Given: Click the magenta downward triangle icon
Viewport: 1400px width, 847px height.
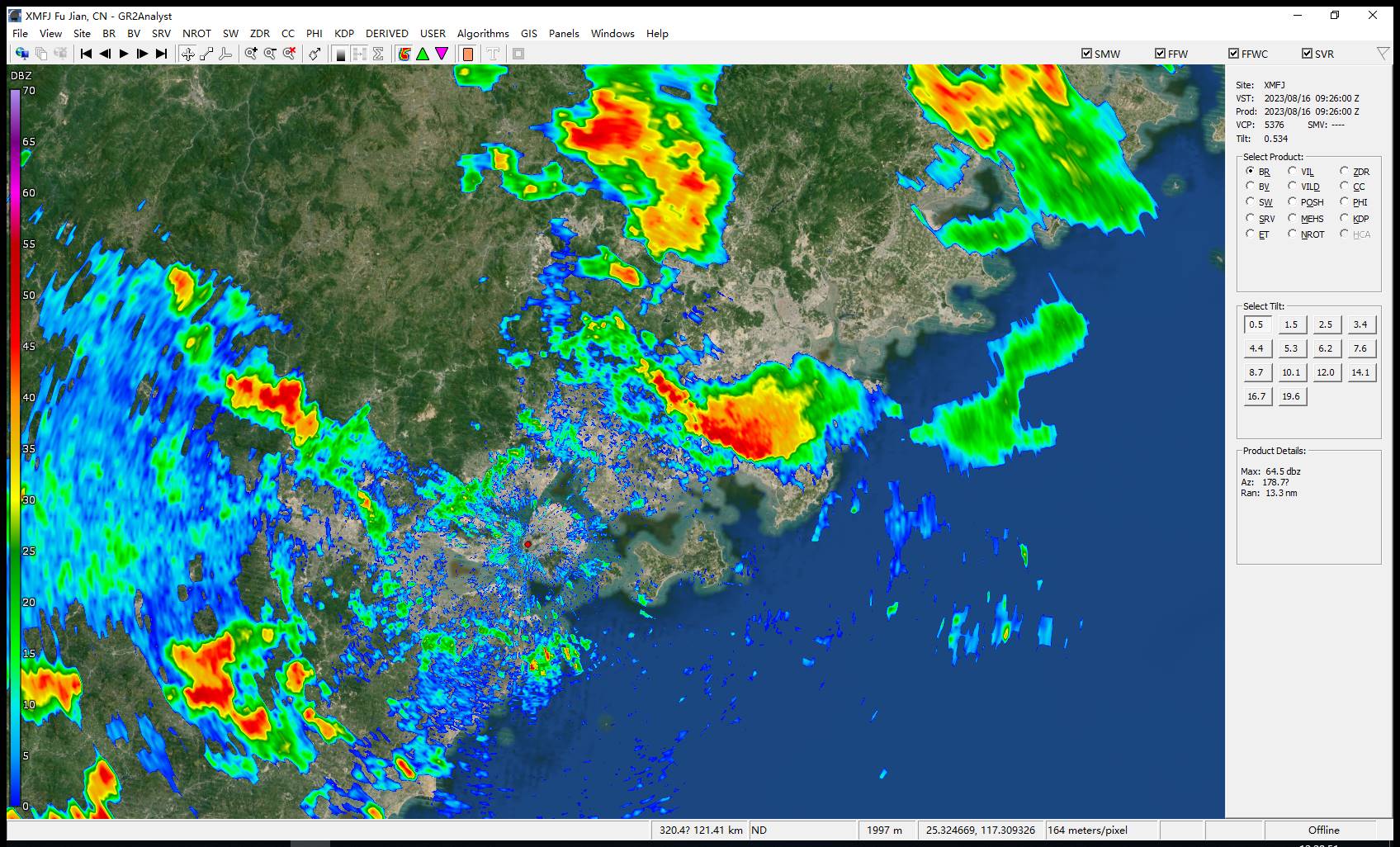Looking at the screenshot, I should [x=442, y=54].
